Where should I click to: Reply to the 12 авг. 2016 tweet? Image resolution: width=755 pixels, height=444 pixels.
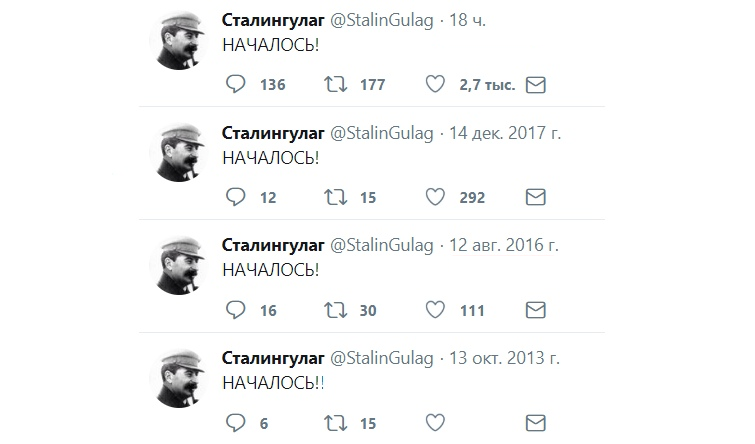pos(236,310)
